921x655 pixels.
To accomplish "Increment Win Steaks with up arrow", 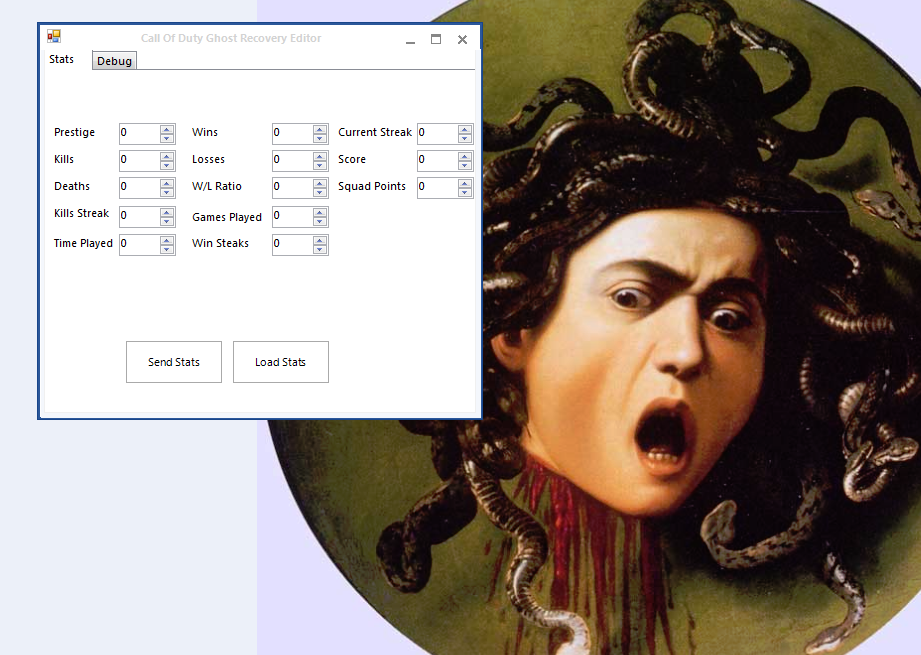I will (x=320, y=240).
